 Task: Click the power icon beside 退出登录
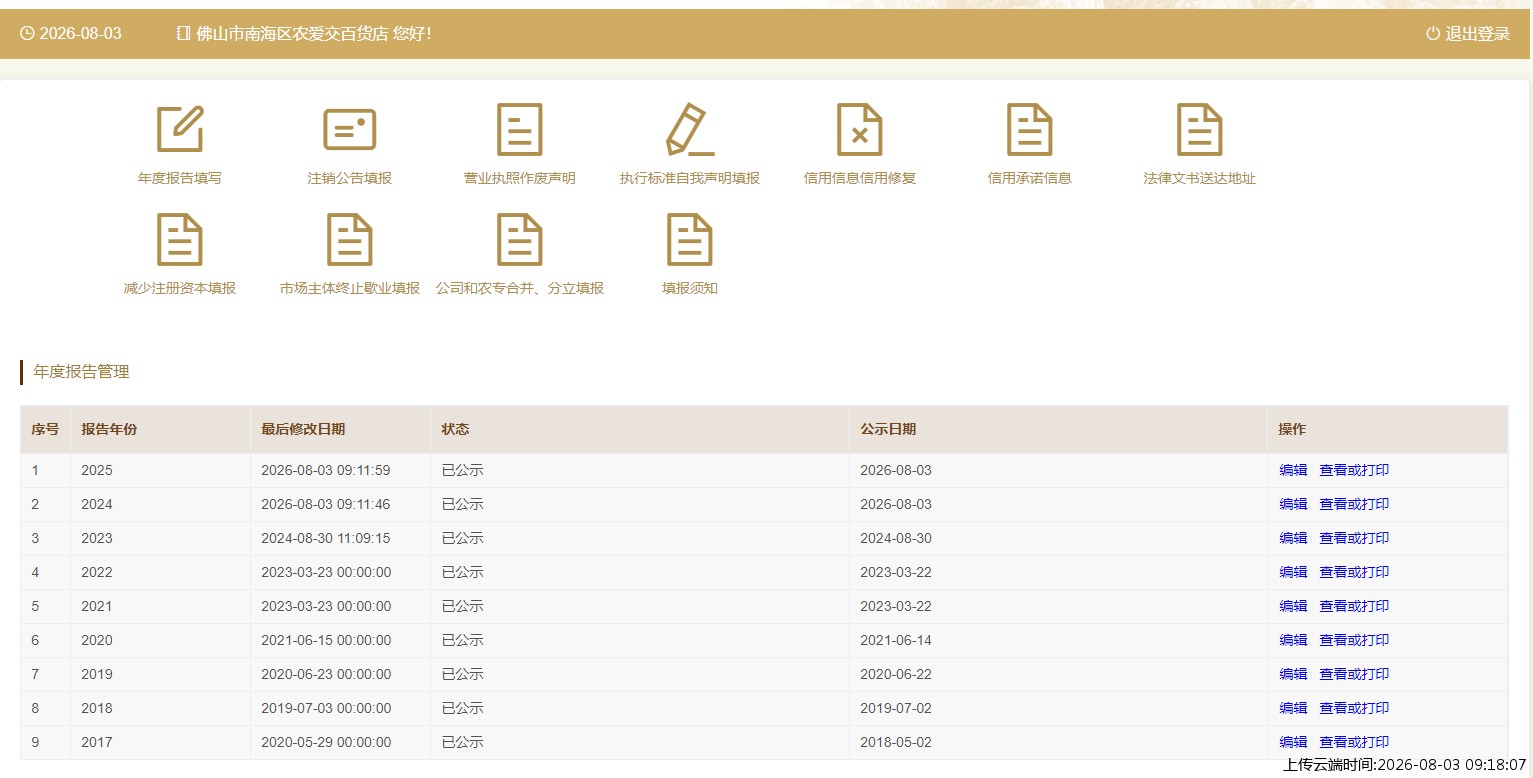click(1433, 33)
